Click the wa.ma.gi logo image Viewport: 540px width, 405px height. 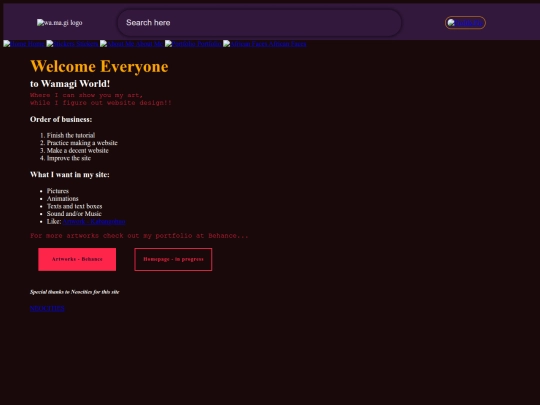click(59, 23)
